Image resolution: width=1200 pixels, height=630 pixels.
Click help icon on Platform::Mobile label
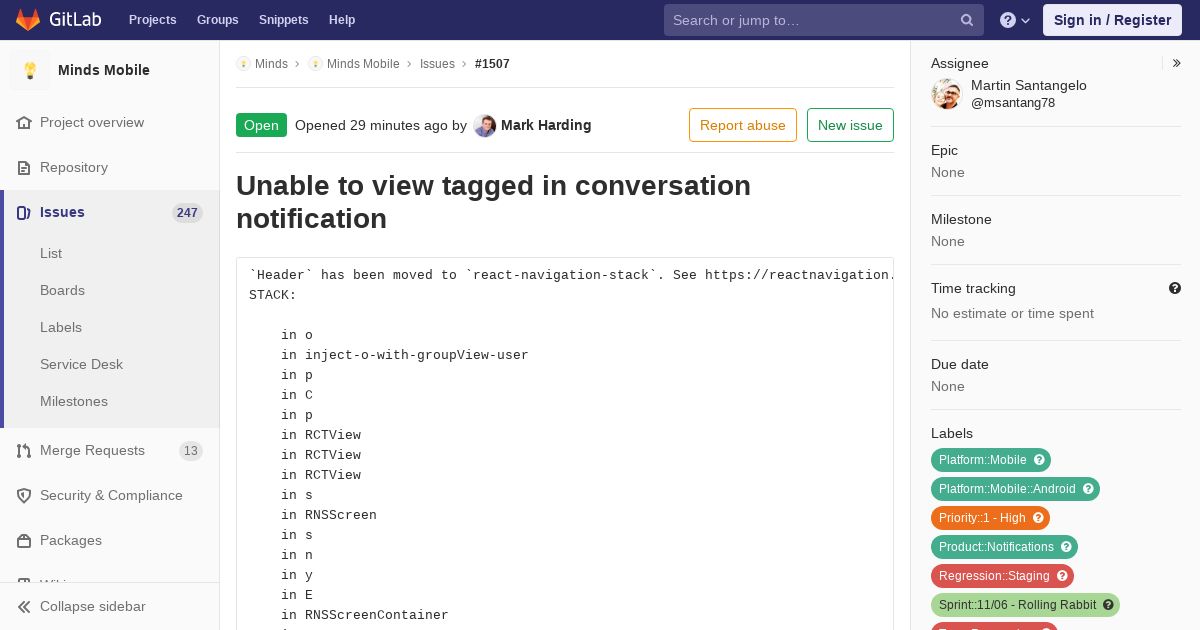pos(1039,460)
